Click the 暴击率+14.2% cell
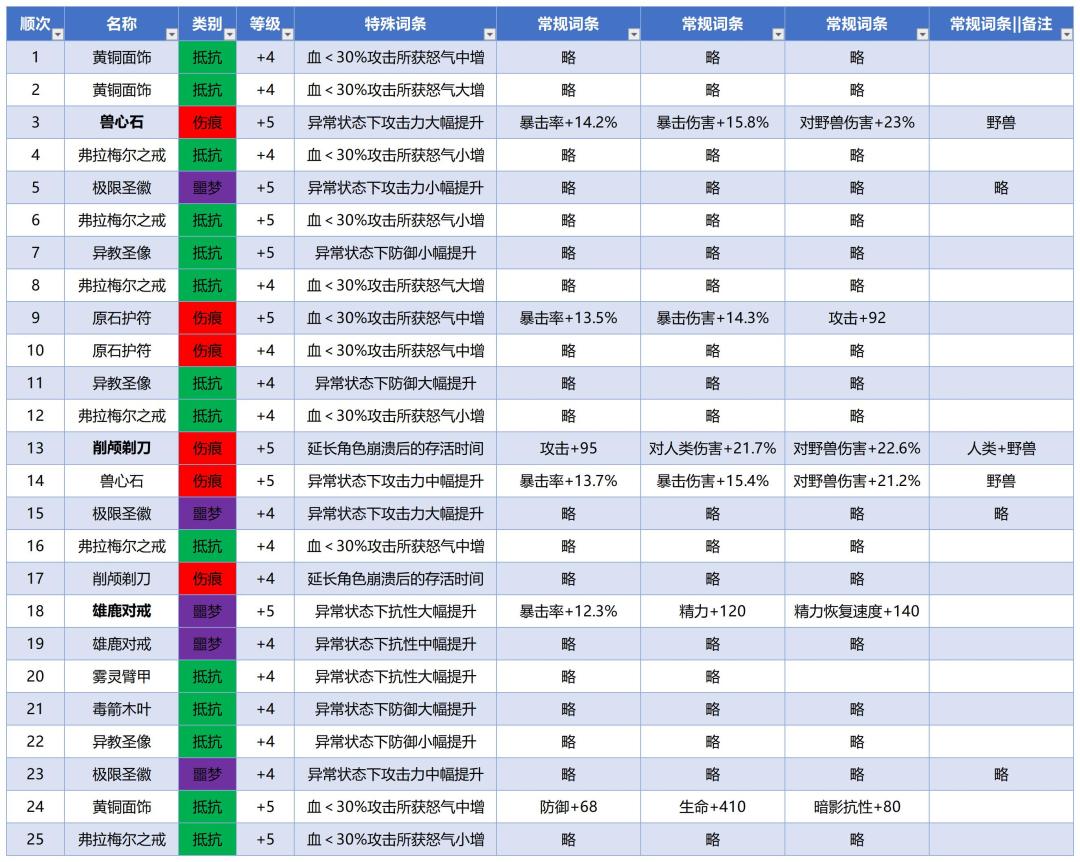Image resolution: width=1080 pixels, height=862 pixels. tap(568, 123)
